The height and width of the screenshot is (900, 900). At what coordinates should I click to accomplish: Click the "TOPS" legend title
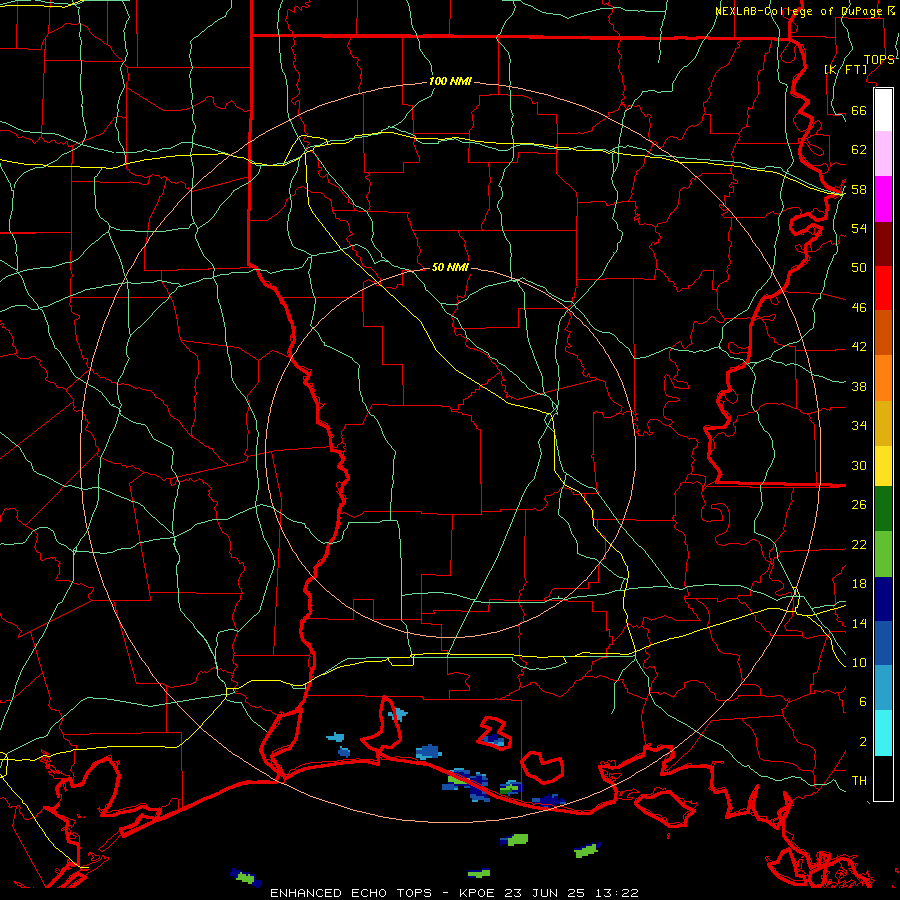click(x=879, y=60)
